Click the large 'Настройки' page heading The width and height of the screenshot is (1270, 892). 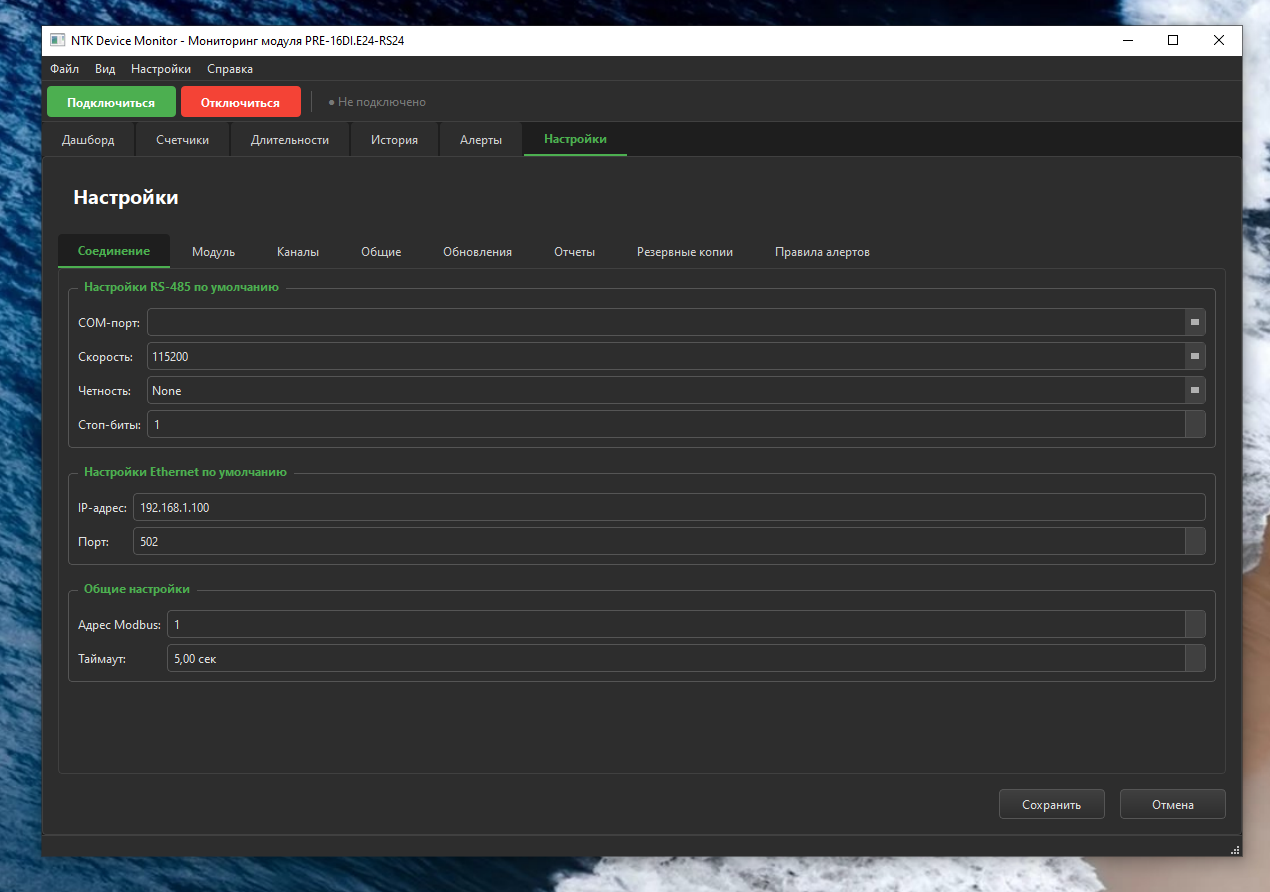126,198
